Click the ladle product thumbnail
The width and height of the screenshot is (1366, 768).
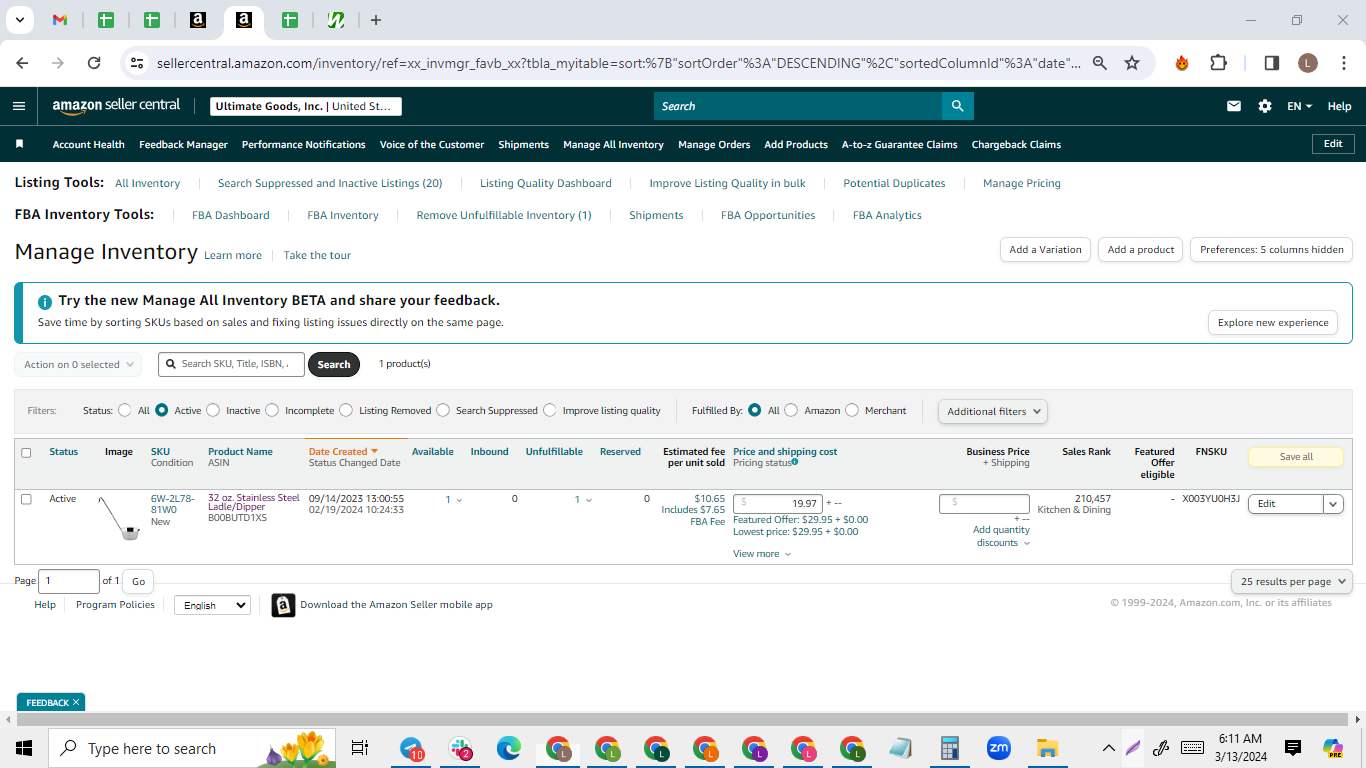tap(119, 517)
